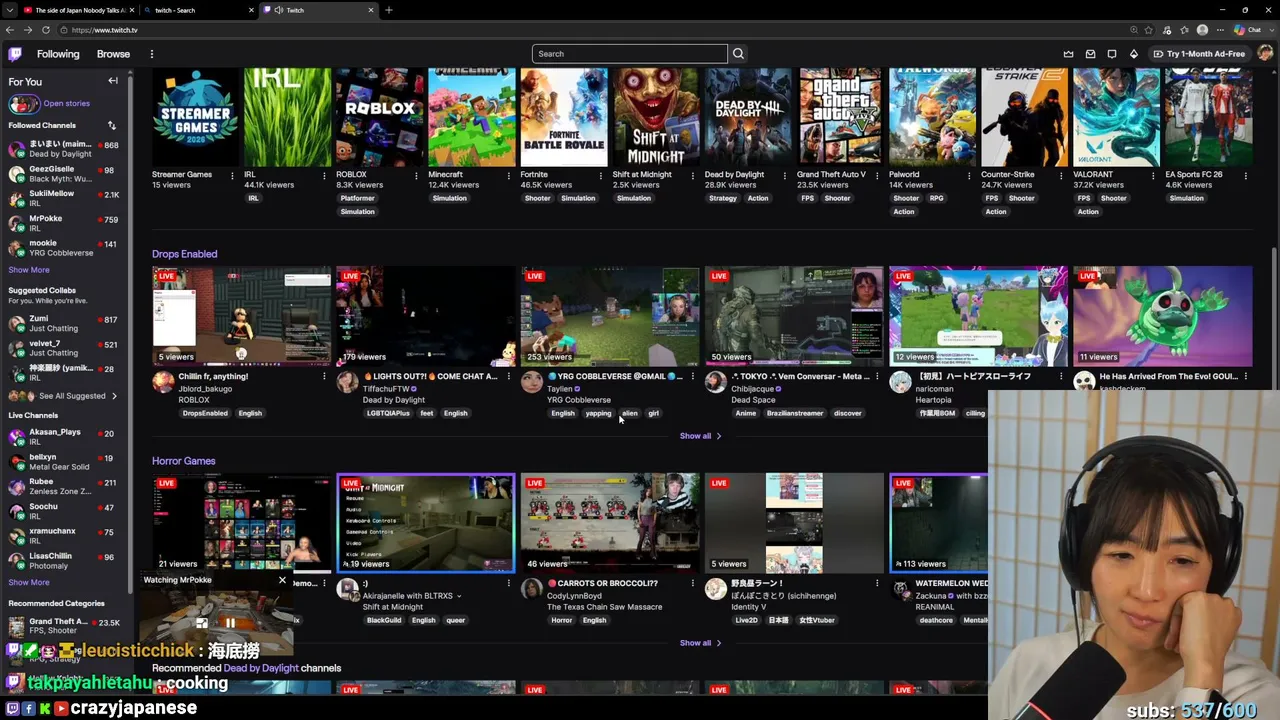
Task: Show all Drops Enabled streams
Action: (700, 436)
